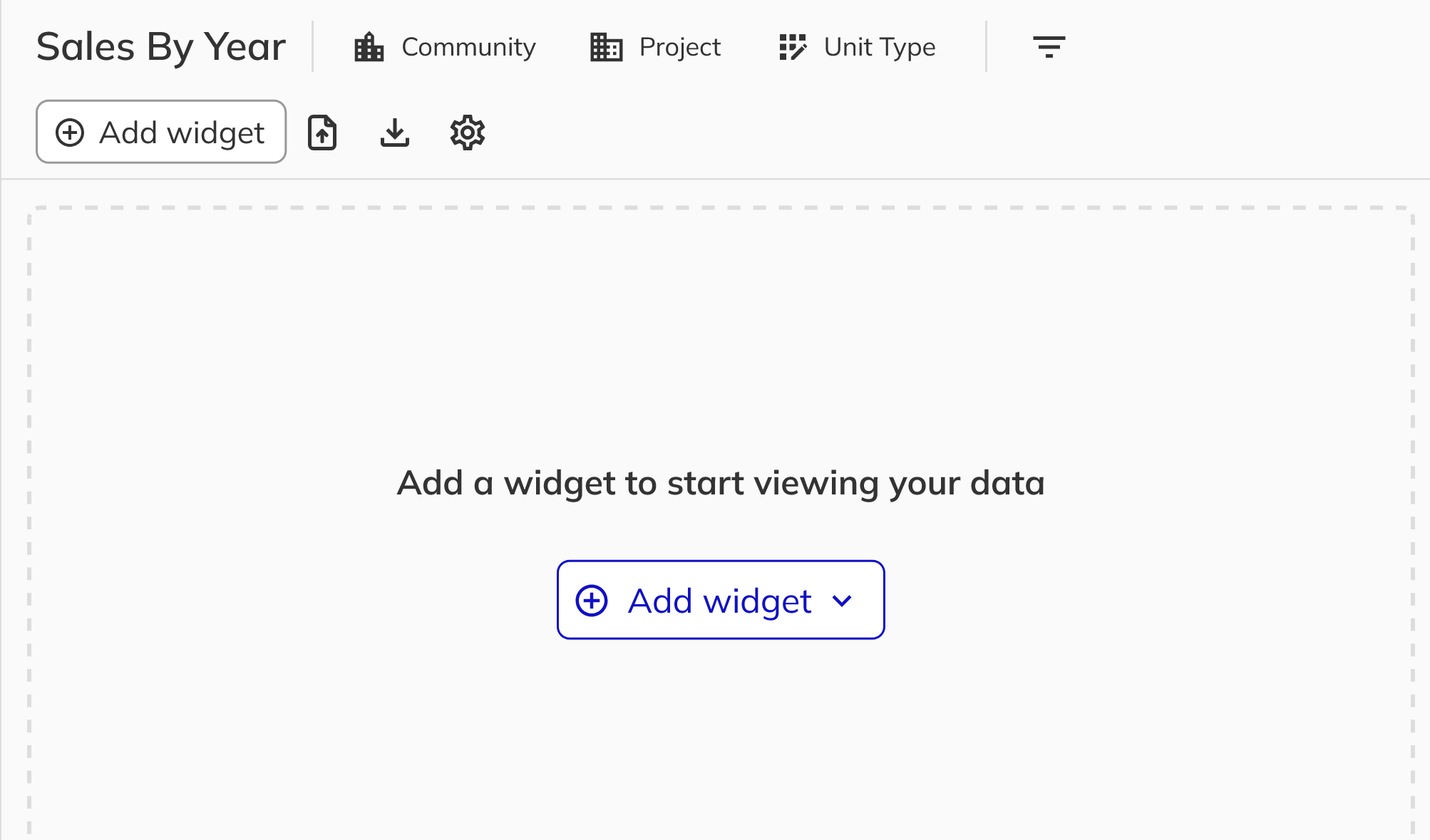Open the filter list icon
Screen dimensions: 1430x840
click(1049, 47)
